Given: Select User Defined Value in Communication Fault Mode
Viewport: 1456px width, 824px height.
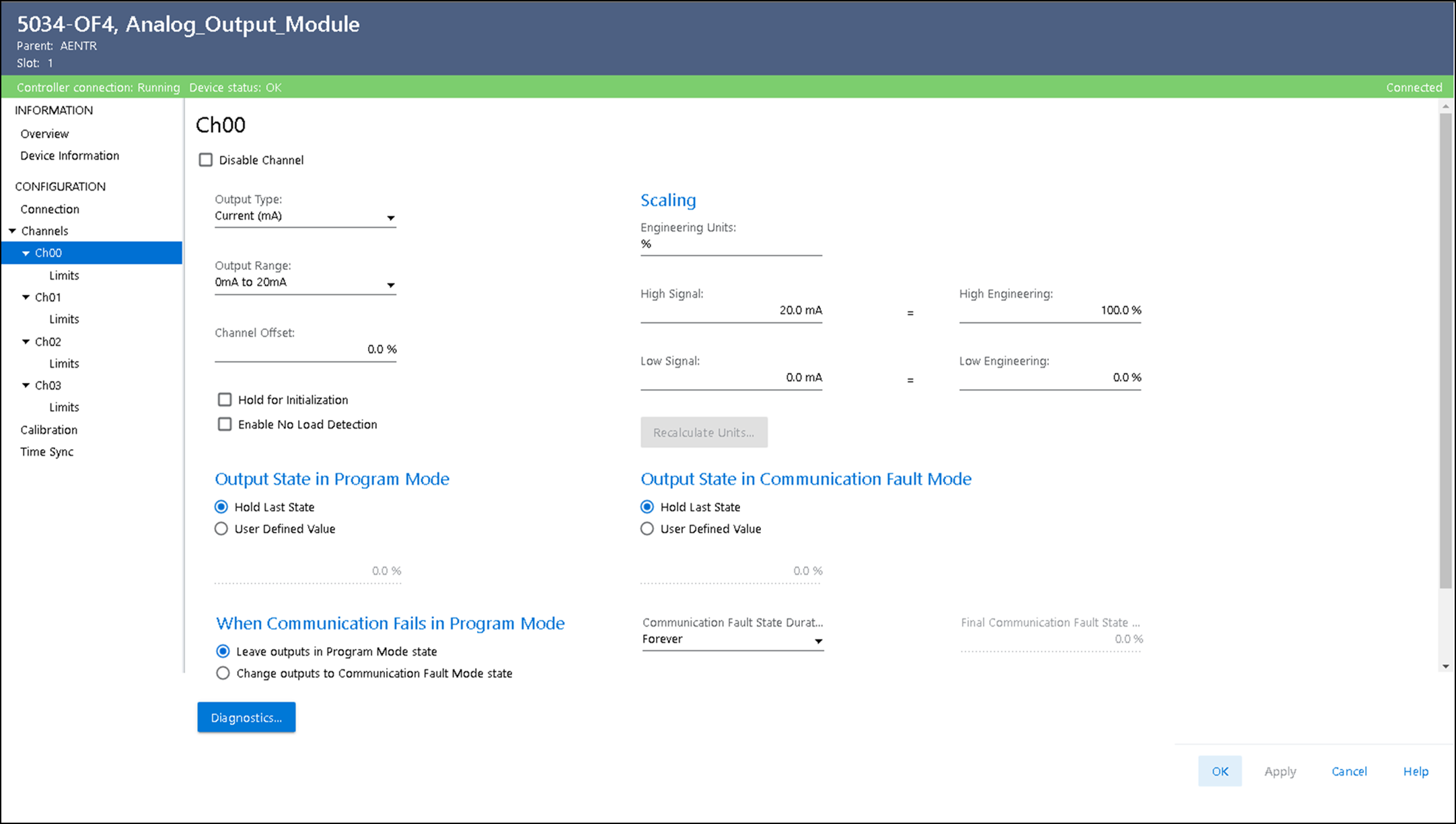Looking at the screenshot, I should coord(647,529).
